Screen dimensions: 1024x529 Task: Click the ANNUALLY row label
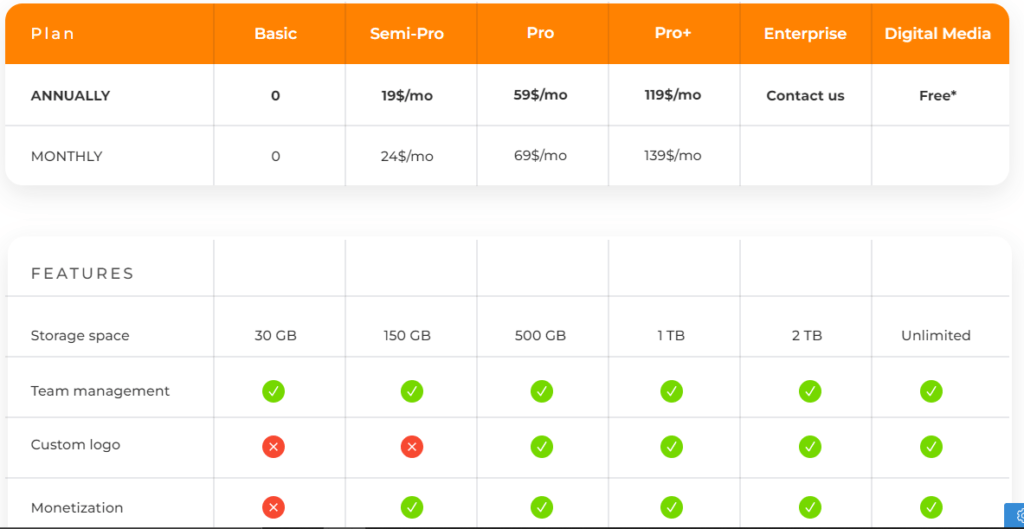click(70, 96)
